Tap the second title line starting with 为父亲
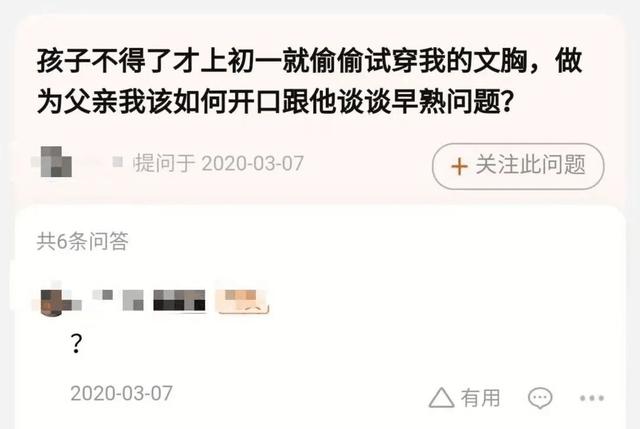This screenshot has width=640, height=429. click(x=274, y=101)
